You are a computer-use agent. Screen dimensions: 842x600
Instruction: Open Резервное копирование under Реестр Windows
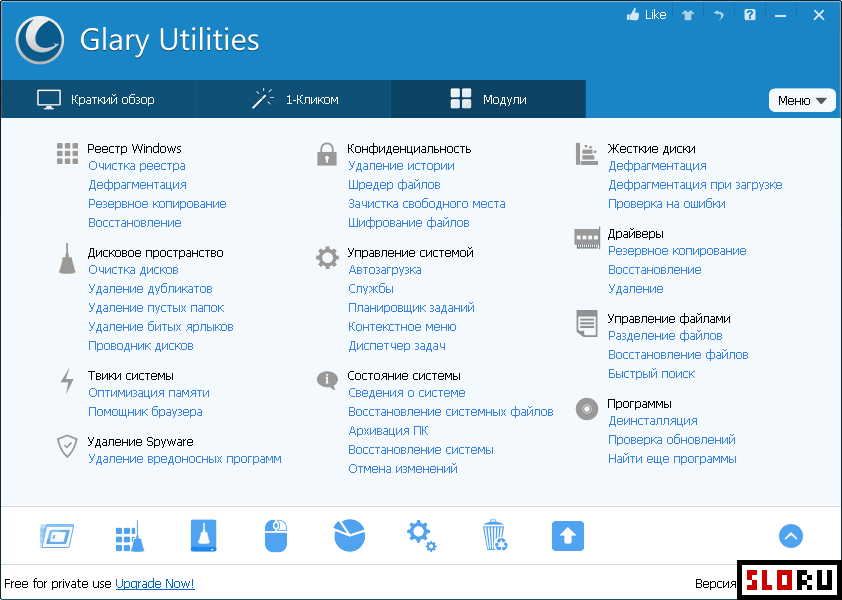[x=157, y=204]
